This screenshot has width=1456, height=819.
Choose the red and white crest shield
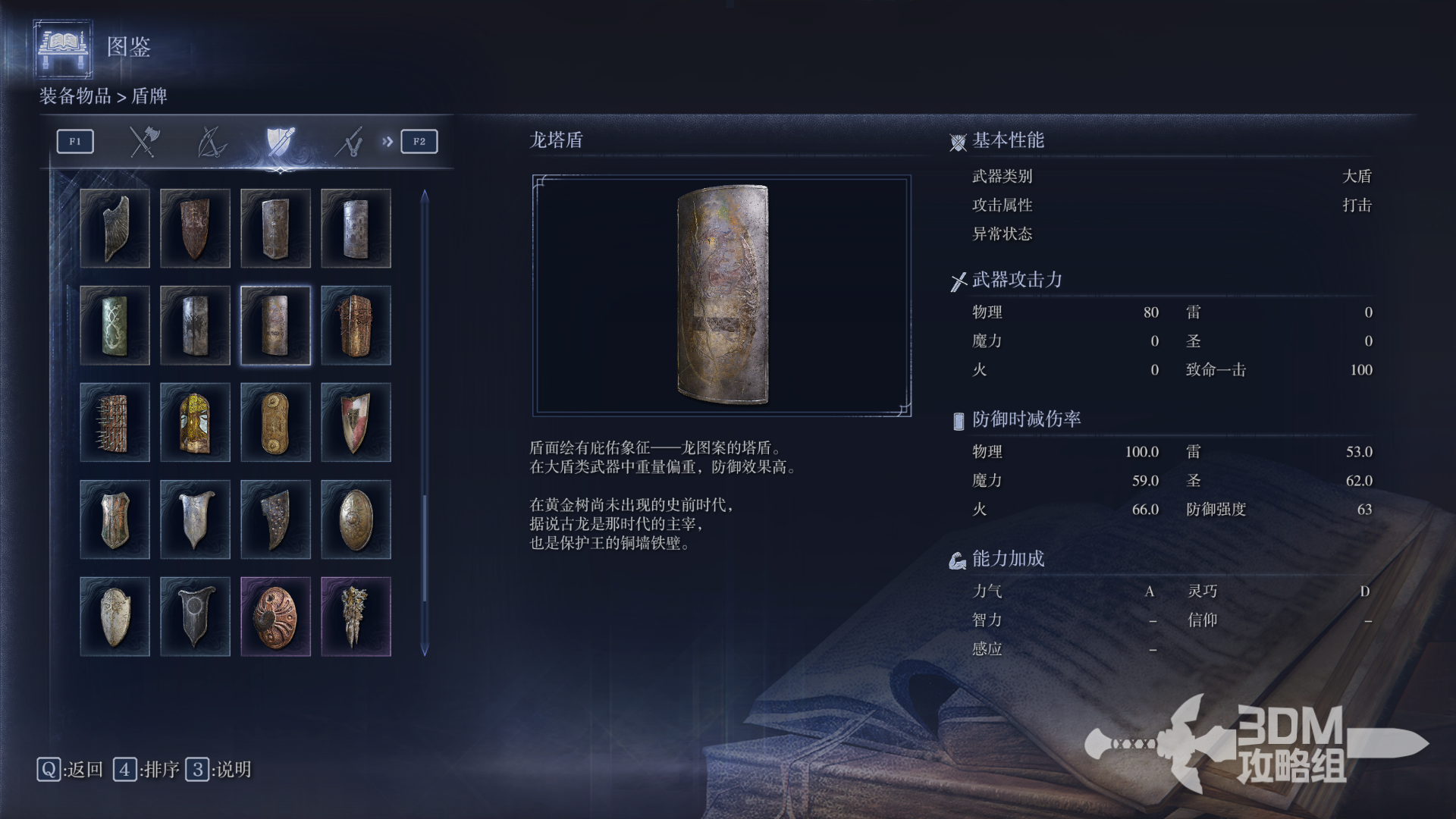tap(356, 422)
